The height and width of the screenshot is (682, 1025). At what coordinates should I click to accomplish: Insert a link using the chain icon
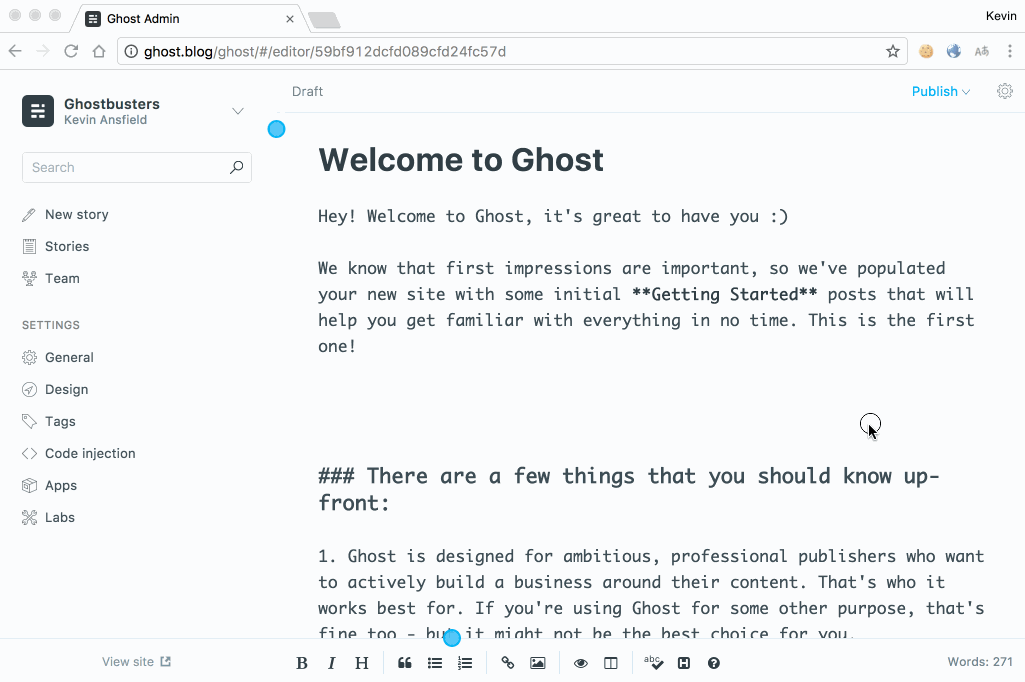pos(507,663)
